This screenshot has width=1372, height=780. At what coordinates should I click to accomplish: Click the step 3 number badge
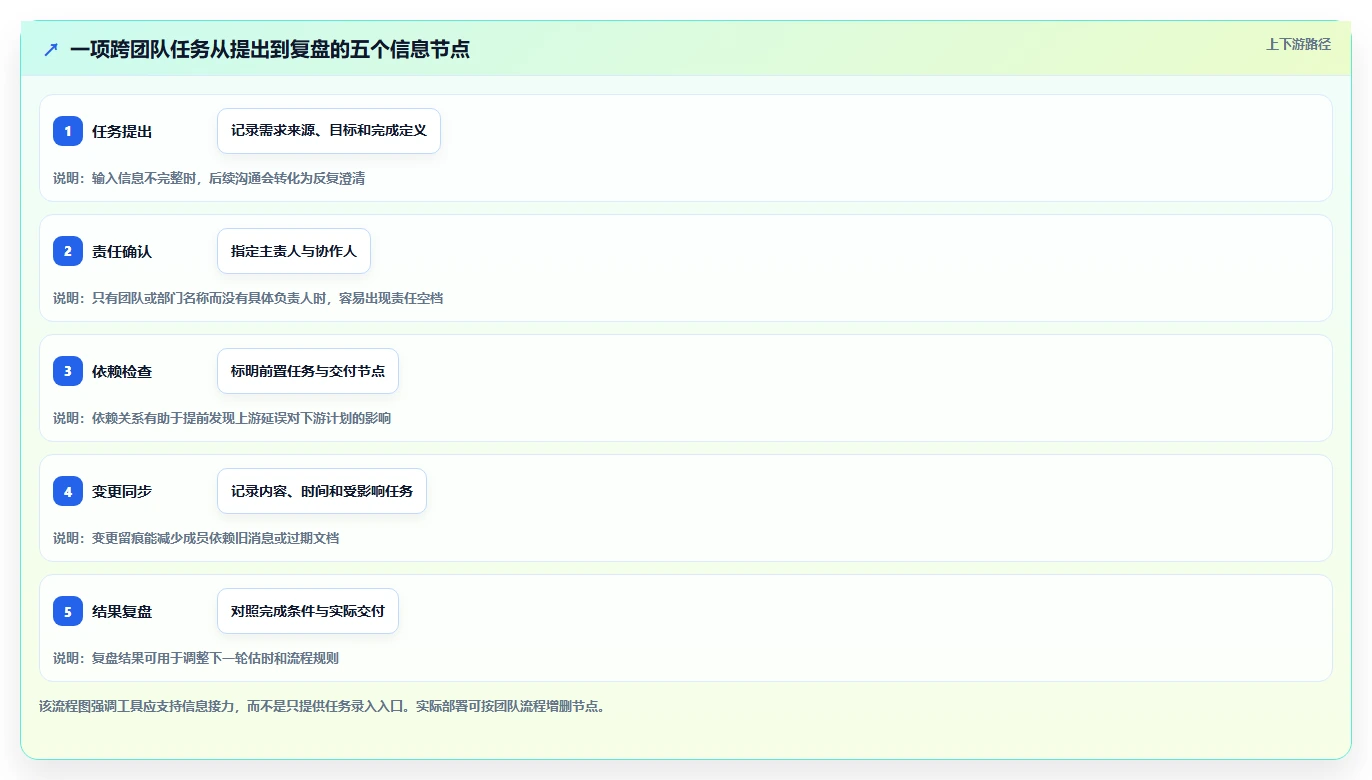(x=68, y=371)
